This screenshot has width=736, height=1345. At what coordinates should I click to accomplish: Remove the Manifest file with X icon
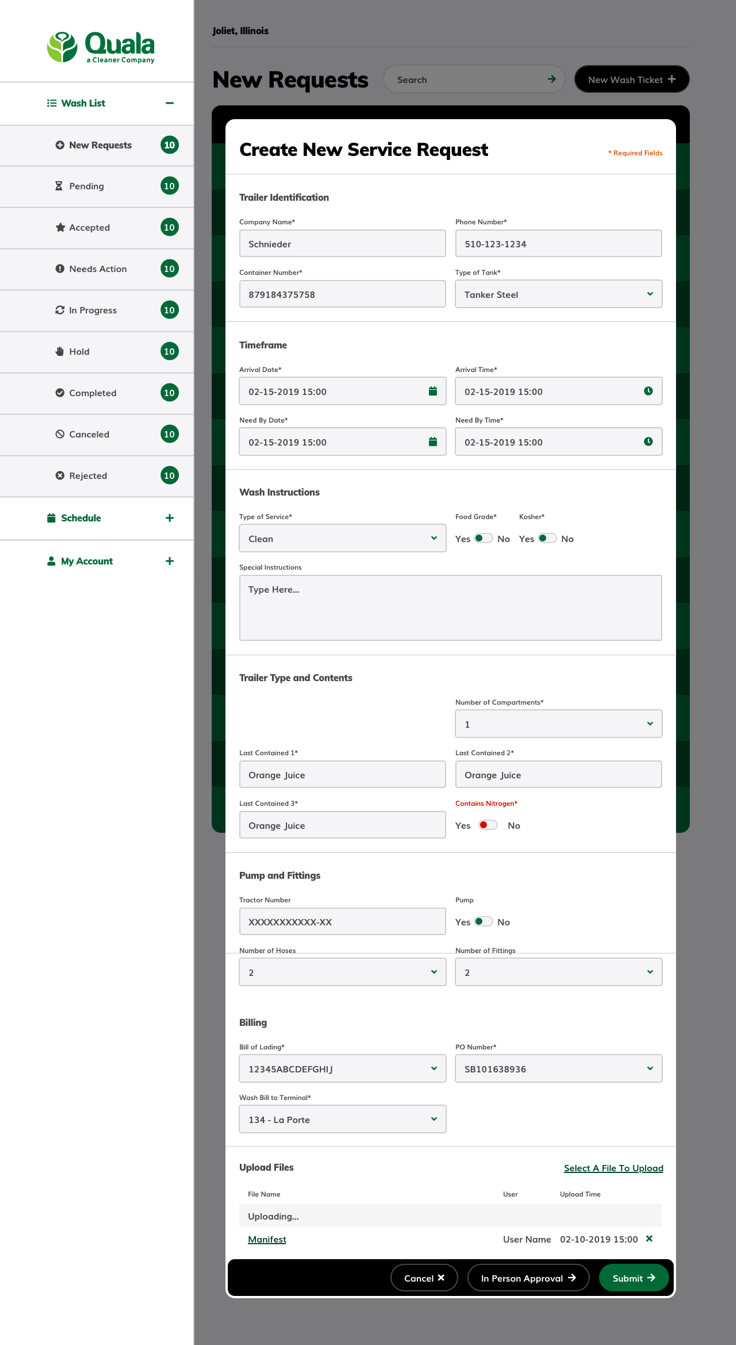click(x=649, y=1239)
